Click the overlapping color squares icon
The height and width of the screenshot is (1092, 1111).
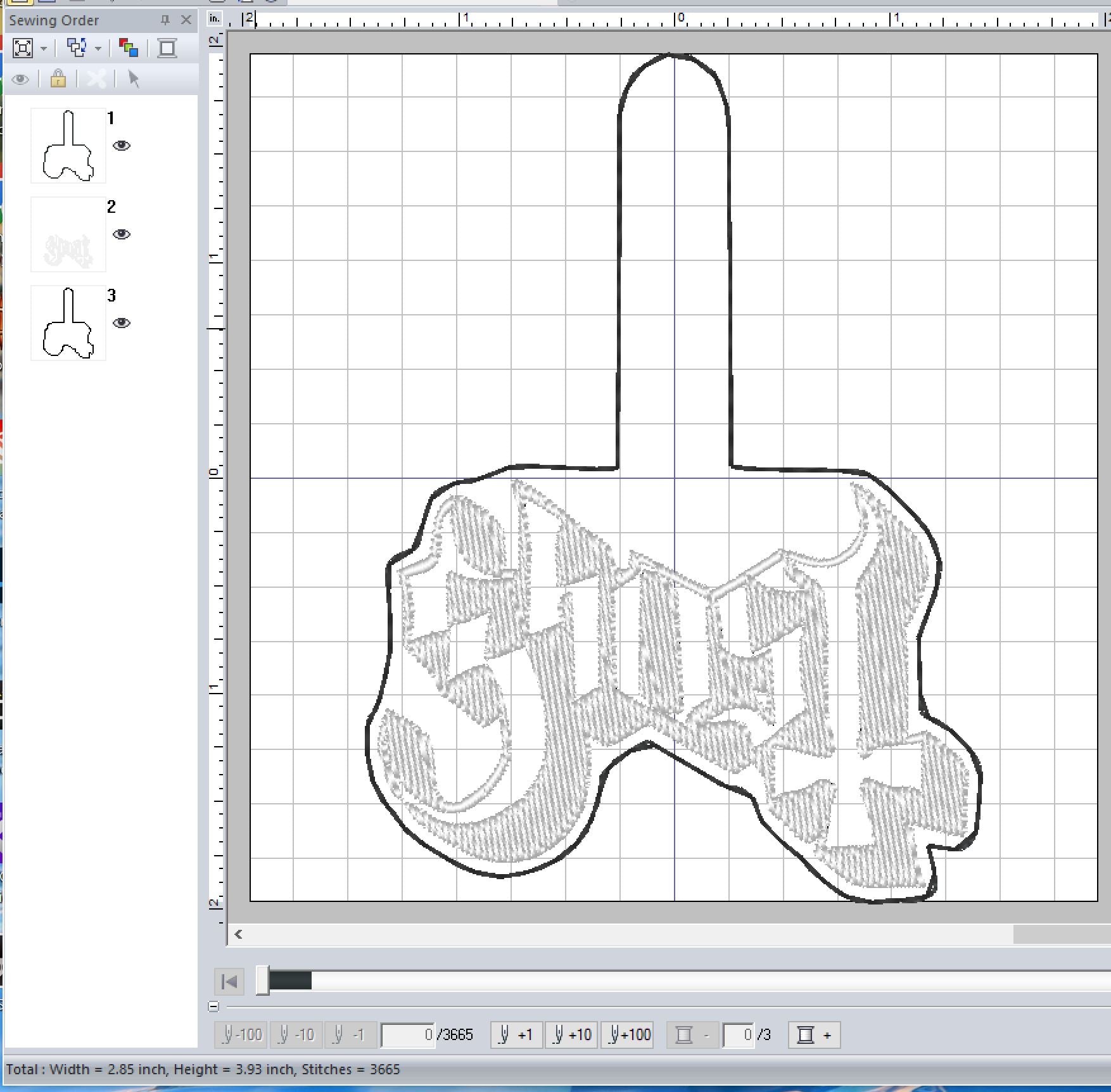click(x=129, y=48)
